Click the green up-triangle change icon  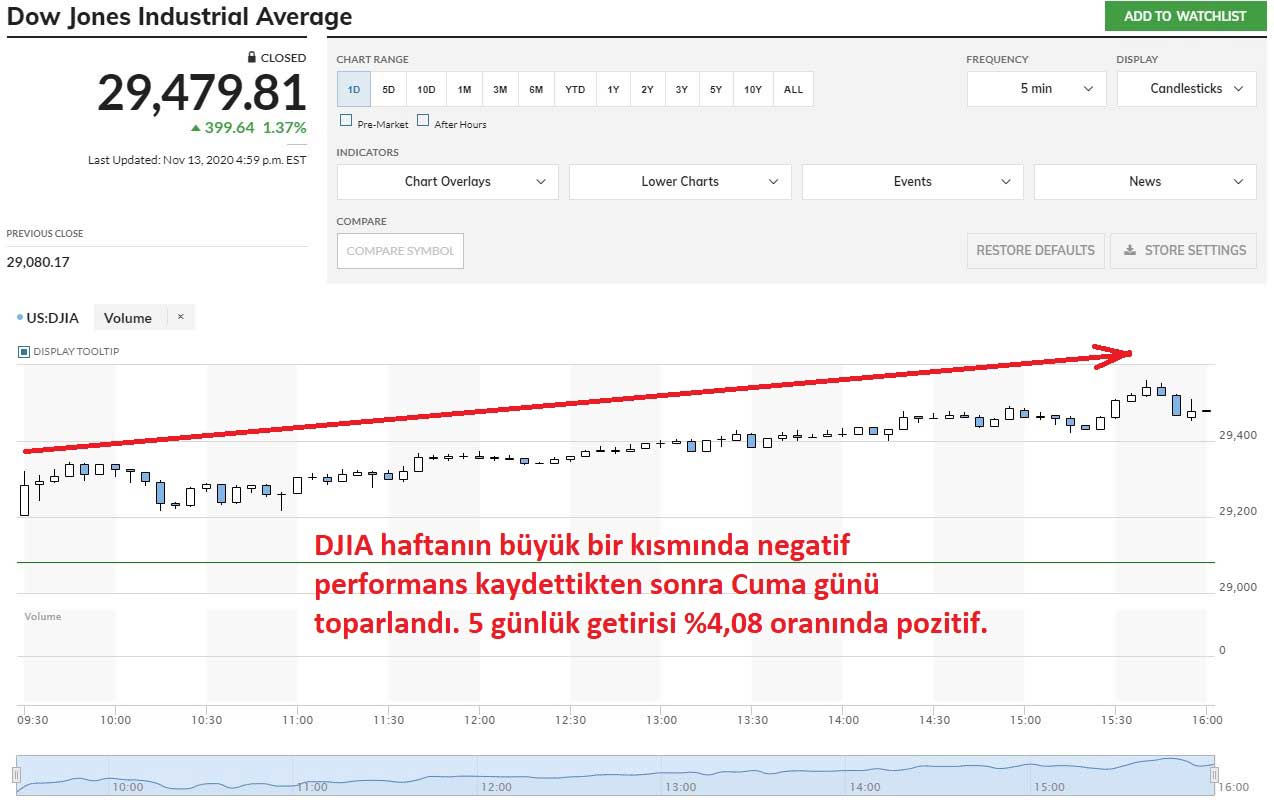(195, 128)
